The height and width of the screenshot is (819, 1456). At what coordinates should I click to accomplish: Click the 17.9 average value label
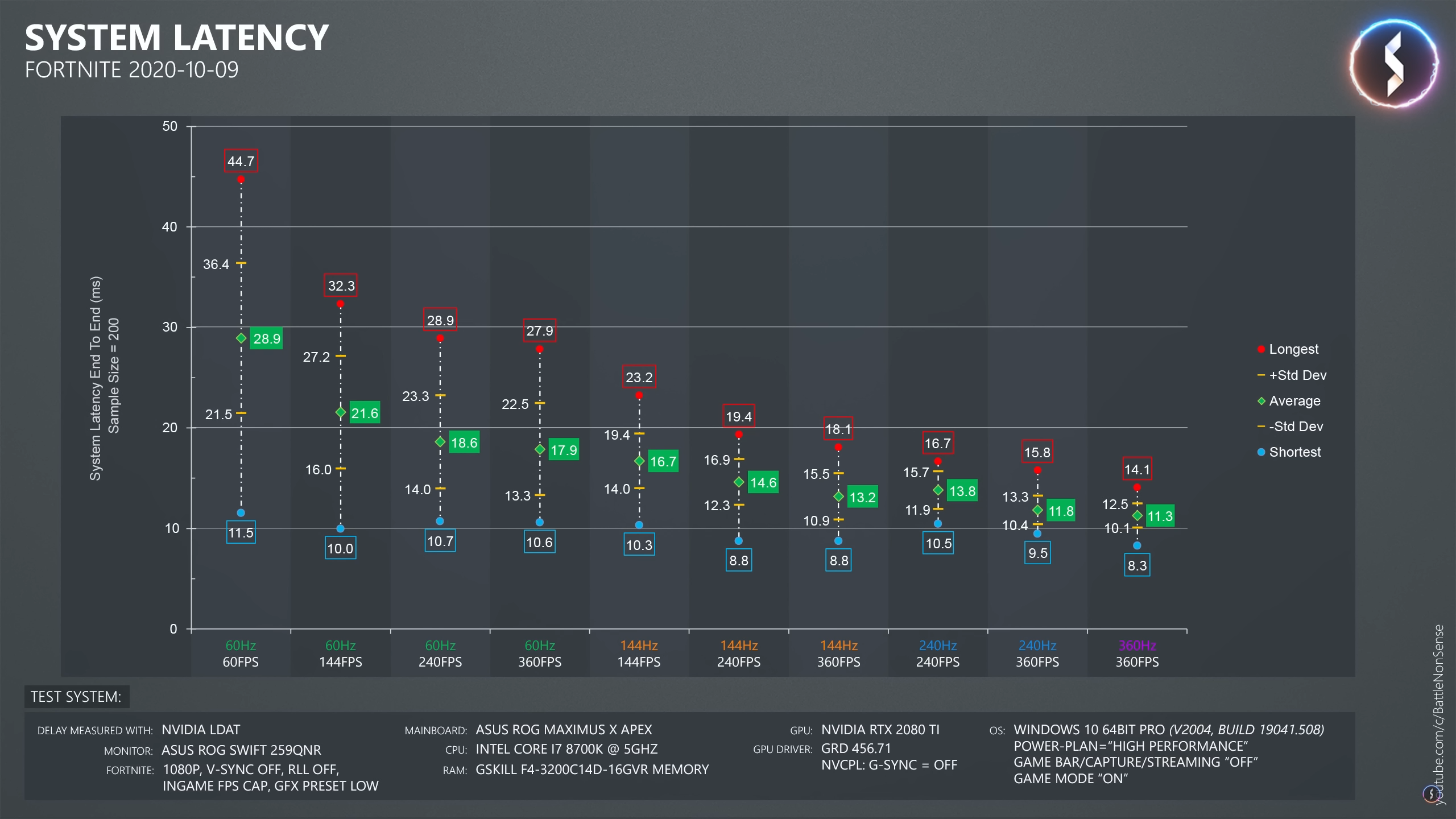coord(564,450)
